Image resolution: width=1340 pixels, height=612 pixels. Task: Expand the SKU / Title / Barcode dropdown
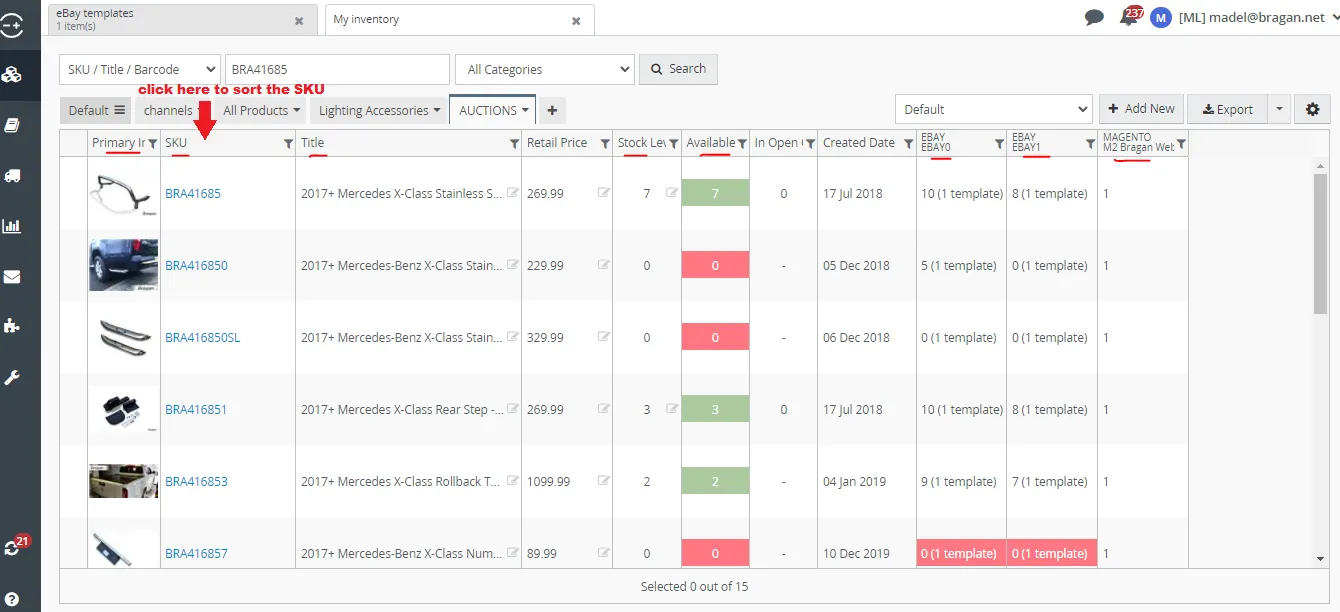coord(140,69)
